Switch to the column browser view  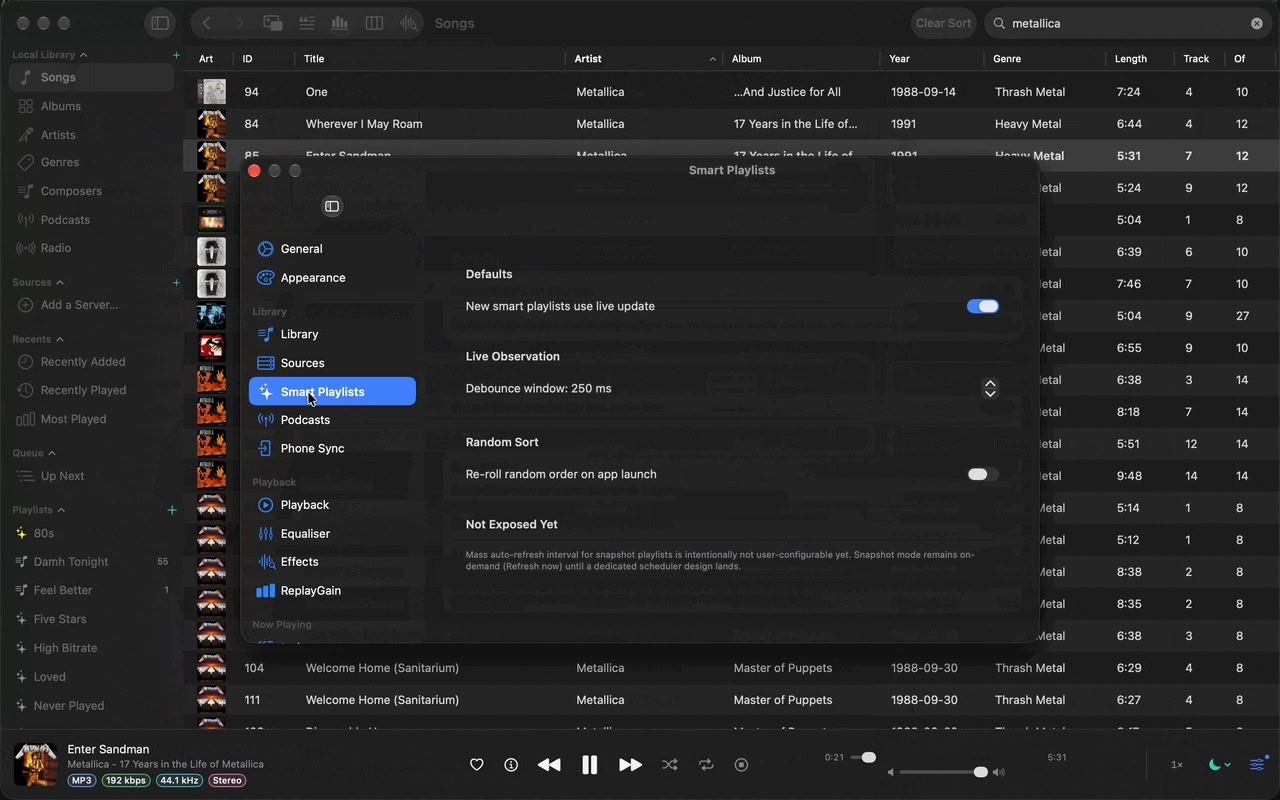[x=374, y=23]
